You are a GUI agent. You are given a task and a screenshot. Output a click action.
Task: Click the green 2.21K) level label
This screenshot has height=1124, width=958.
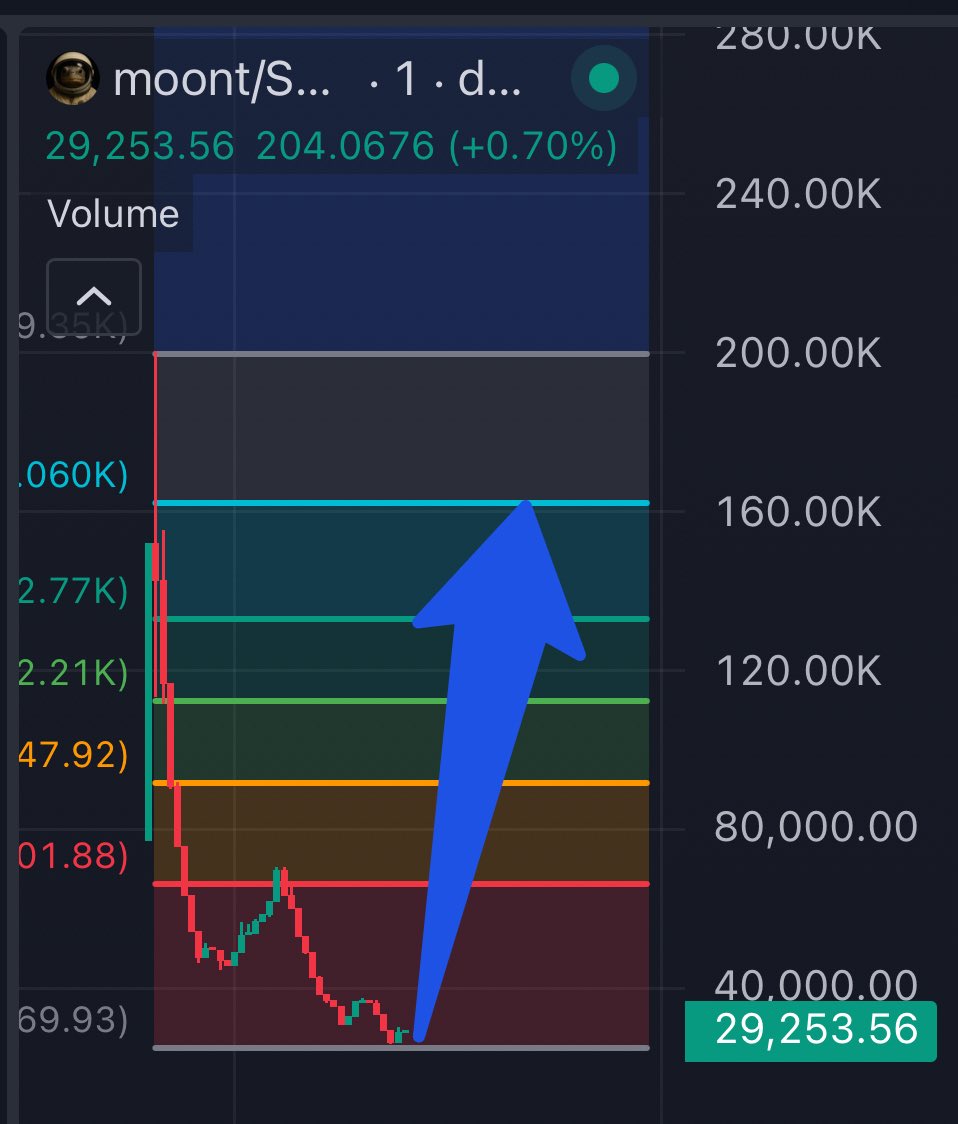[73, 672]
